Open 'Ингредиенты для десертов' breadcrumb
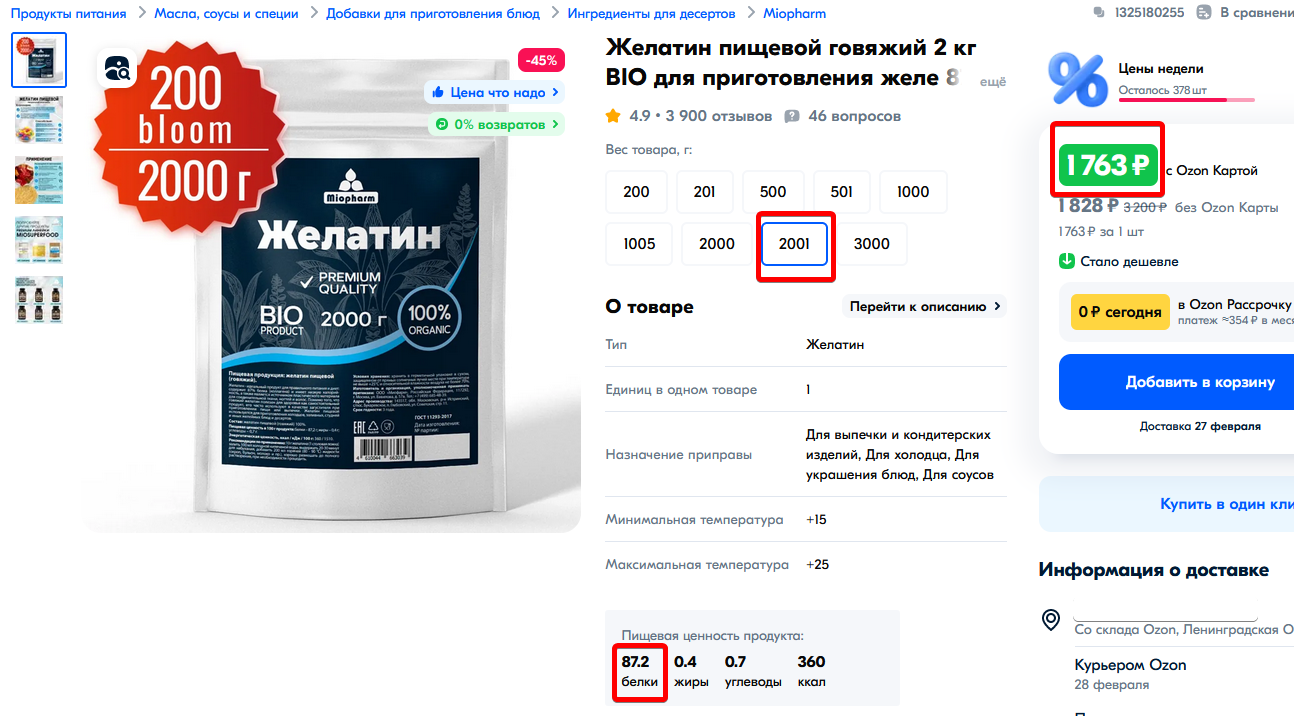This screenshot has width=1294, height=716. tap(651, 13)
